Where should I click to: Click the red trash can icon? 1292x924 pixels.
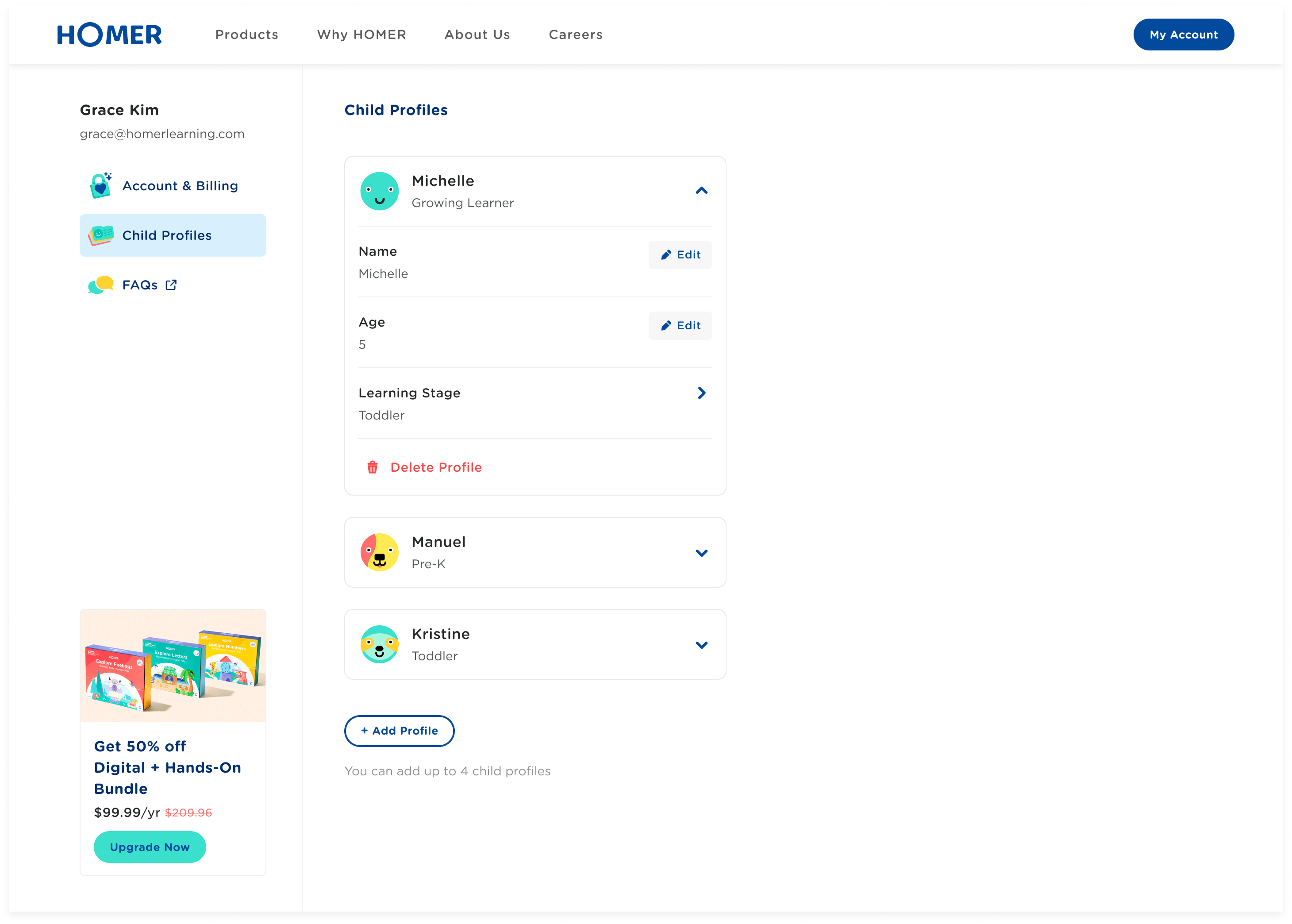372,467
